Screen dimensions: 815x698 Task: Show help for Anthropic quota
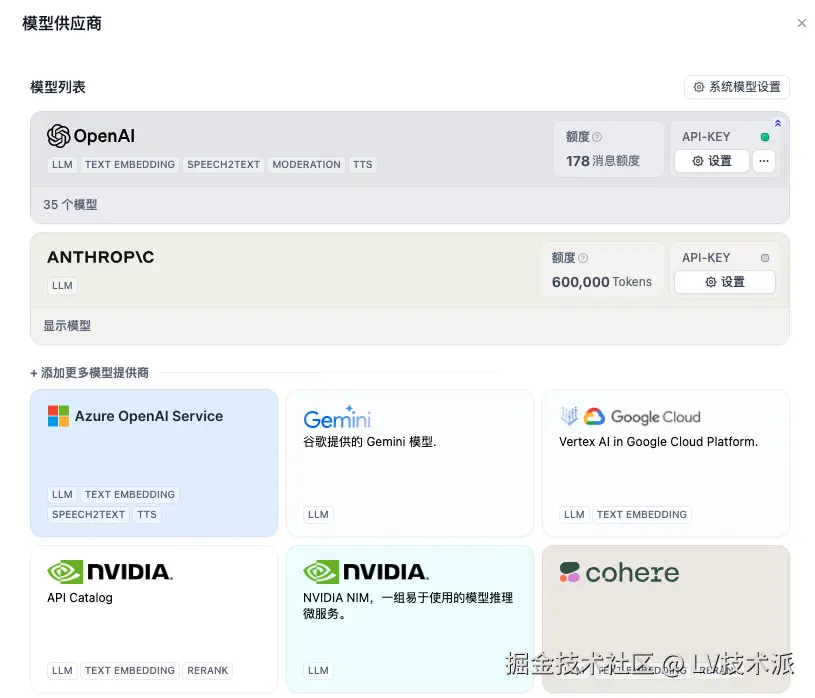pos(583,258)
